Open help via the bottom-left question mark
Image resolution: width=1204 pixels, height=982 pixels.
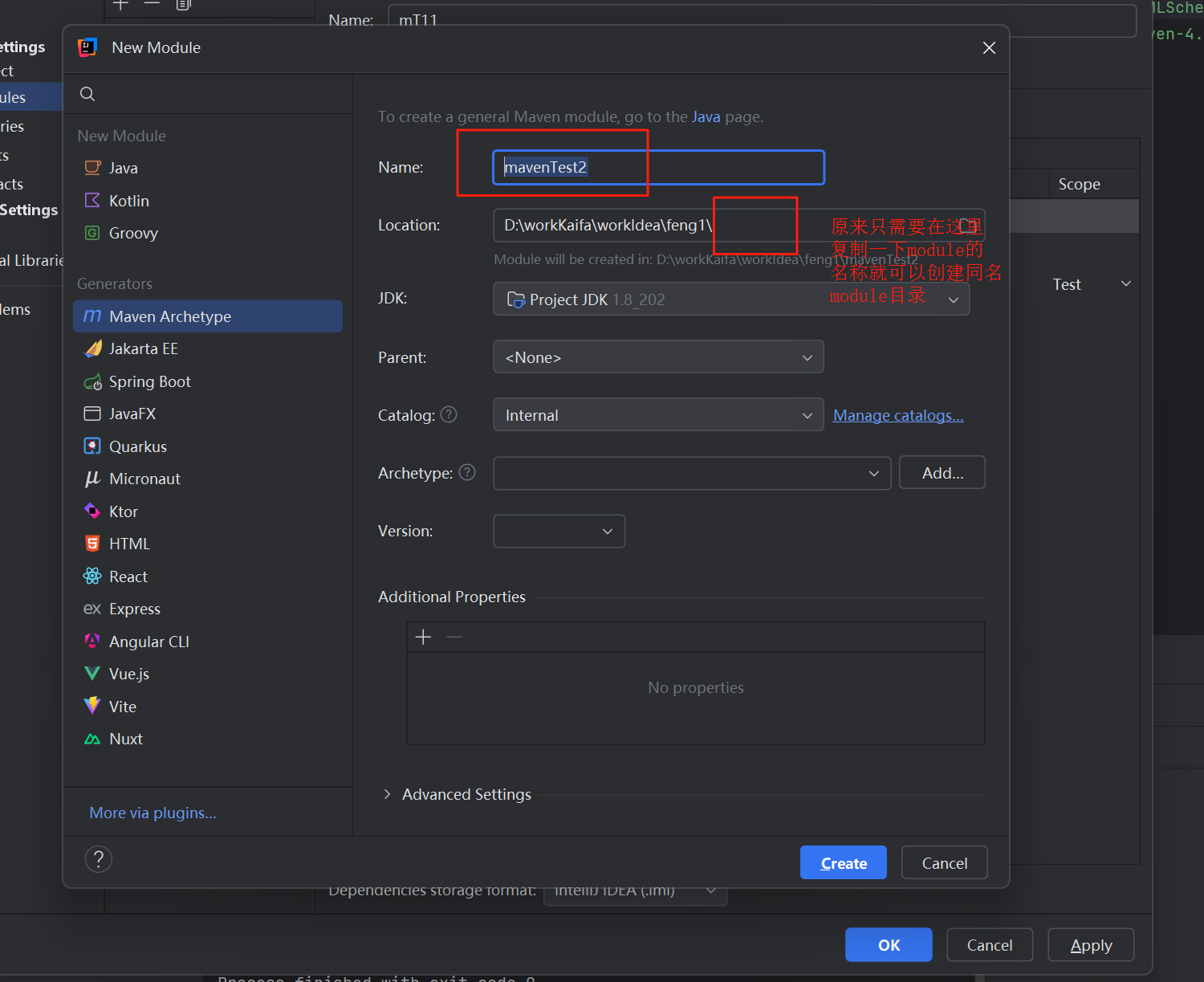click(x=99, y=859)
